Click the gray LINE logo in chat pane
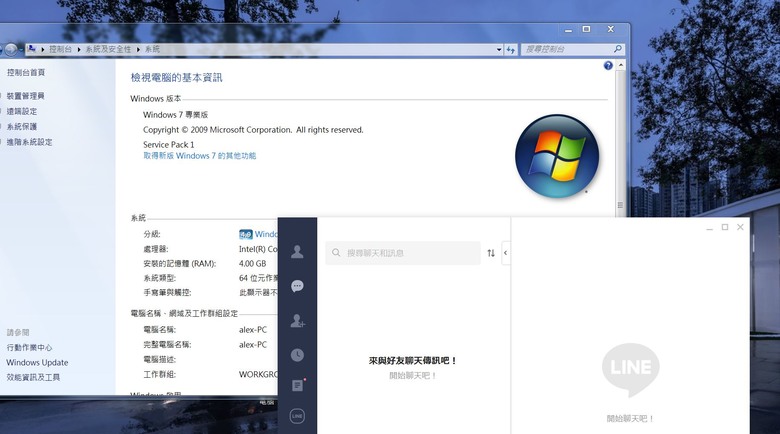This screenshot has height=434, width=780. pos(631,369)
